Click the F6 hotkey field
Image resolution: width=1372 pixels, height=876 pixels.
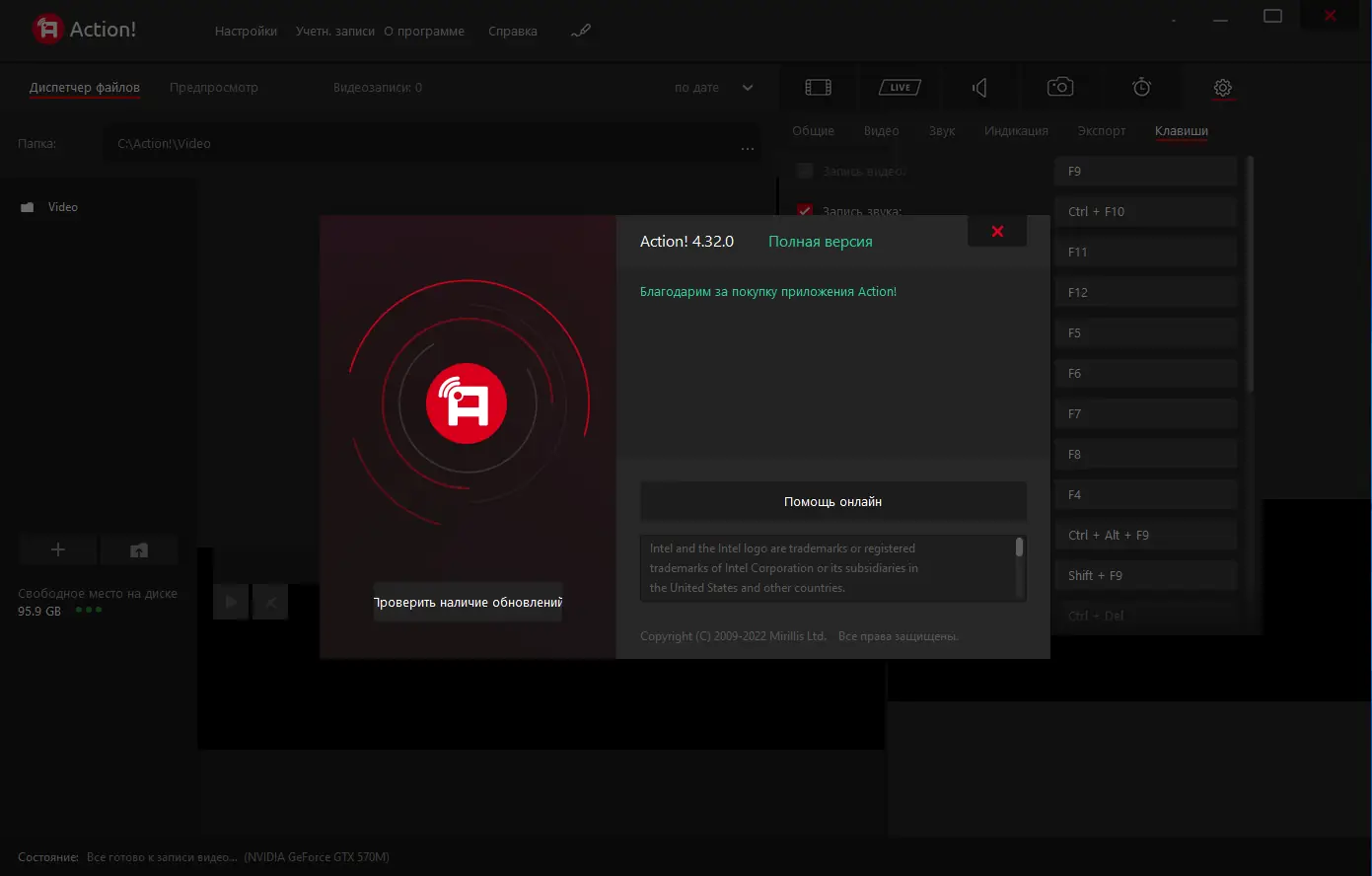pos(1145,373)
